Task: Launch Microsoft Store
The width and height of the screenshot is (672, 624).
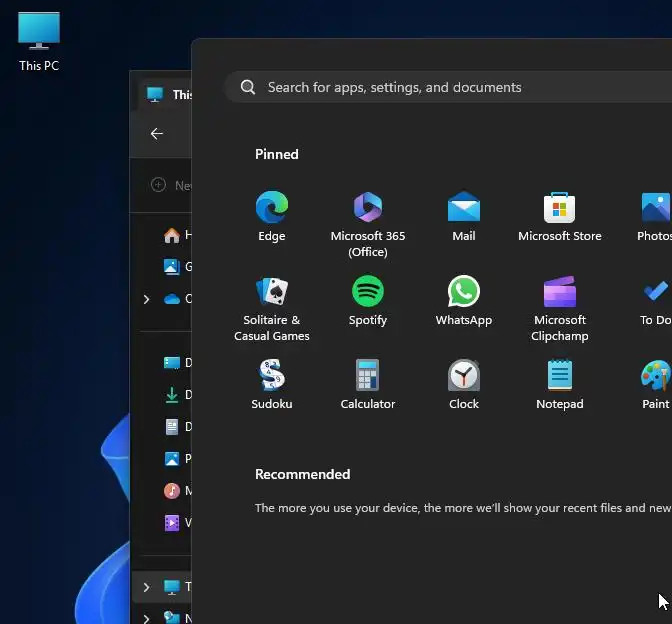Action: [x=560, y=217]
